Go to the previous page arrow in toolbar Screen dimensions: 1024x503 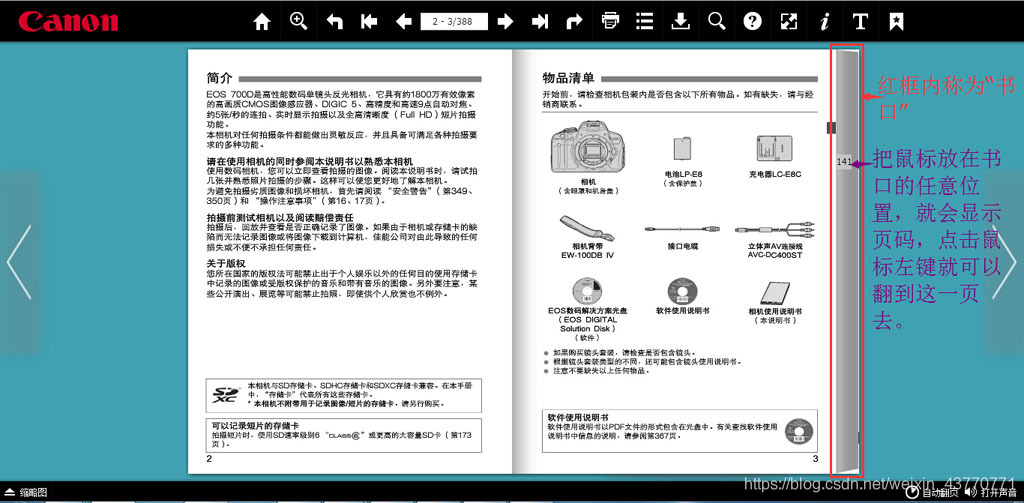point(404,22)
